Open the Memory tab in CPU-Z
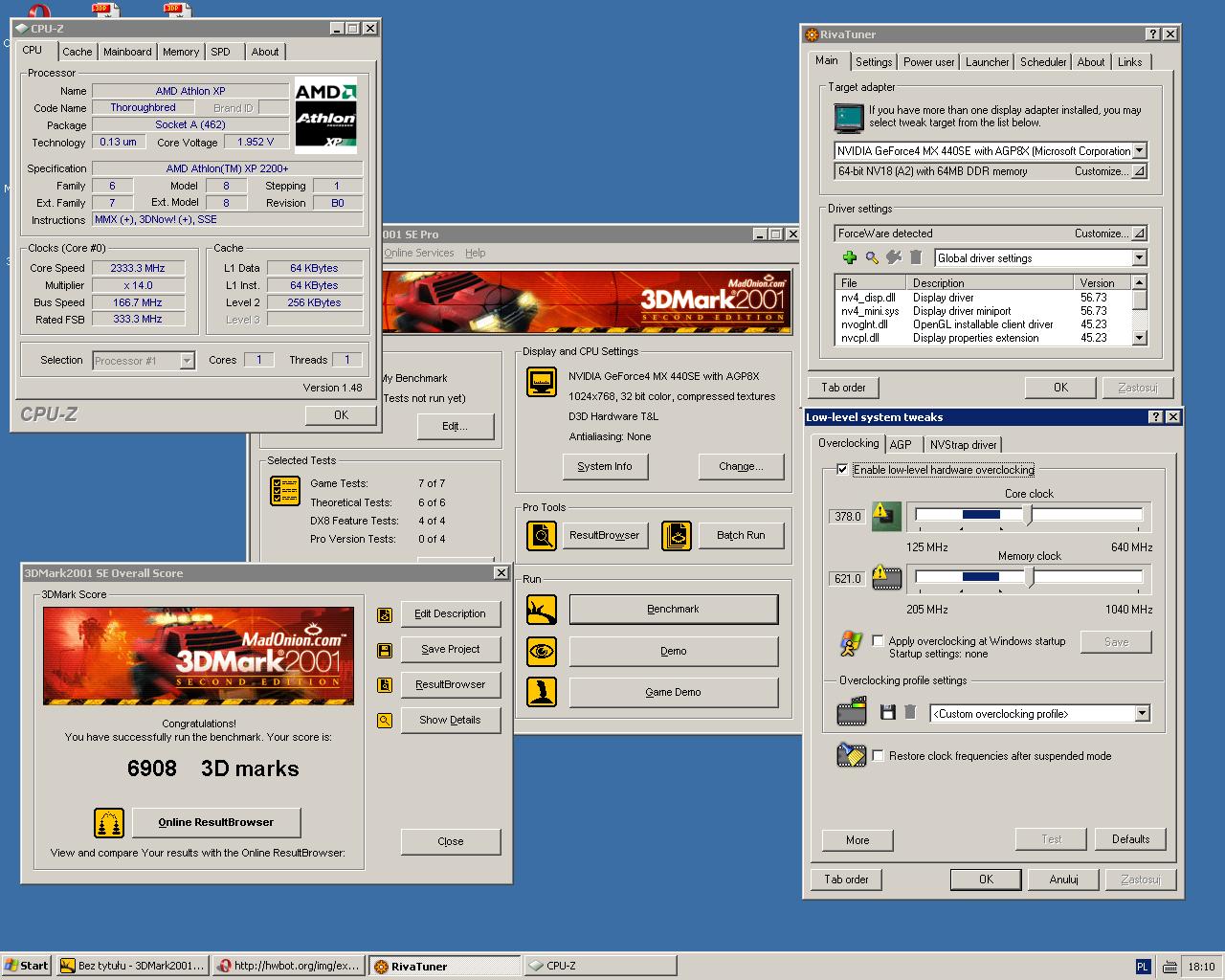The width and height of the screenshot is (1225, 980). pyautogui.click(x=181, y=52)
